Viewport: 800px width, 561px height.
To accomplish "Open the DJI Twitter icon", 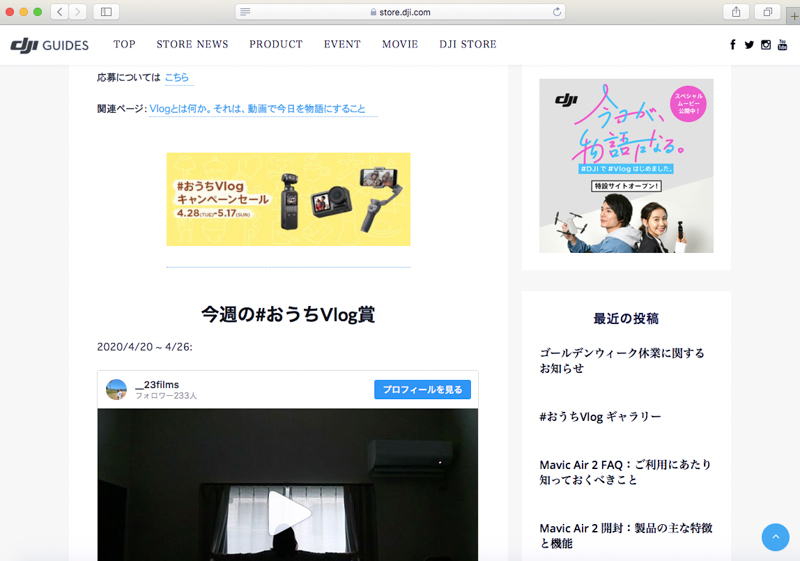I will (749, 45).
